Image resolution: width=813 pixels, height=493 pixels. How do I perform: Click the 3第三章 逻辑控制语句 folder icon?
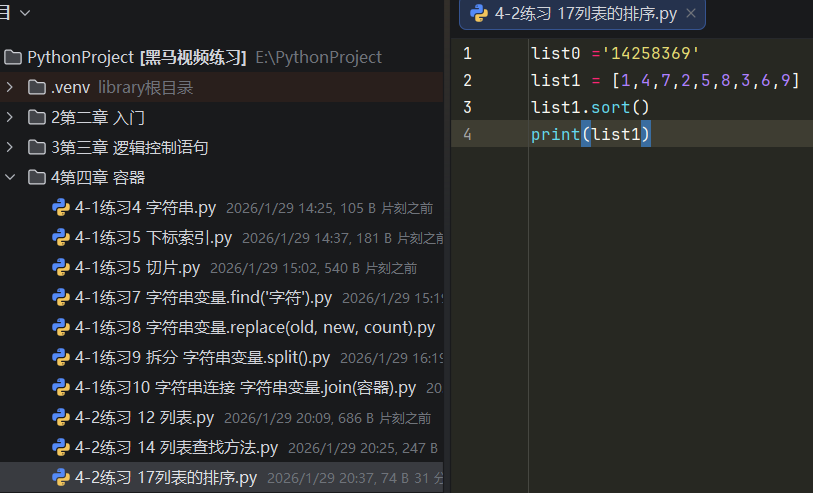click(x=36, y=147)
